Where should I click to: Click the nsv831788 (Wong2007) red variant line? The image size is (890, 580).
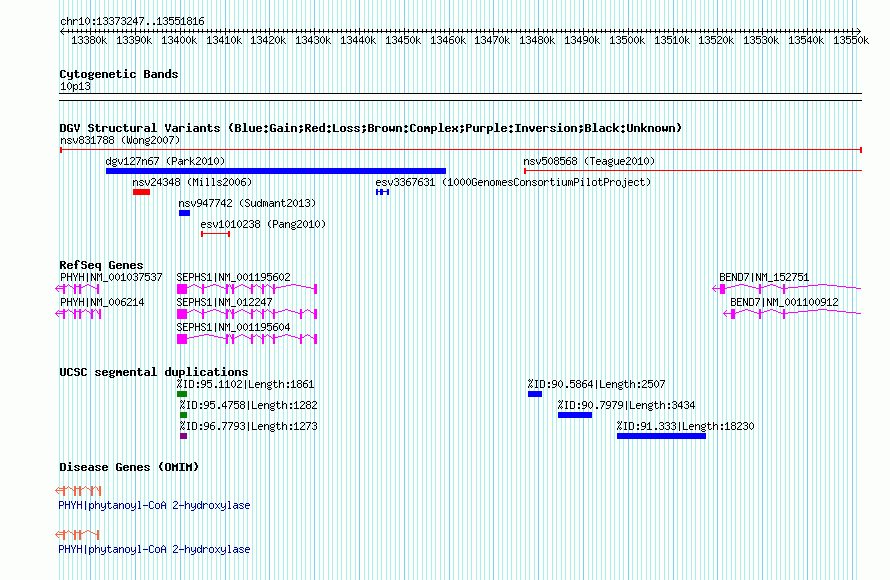pos(461,150)
